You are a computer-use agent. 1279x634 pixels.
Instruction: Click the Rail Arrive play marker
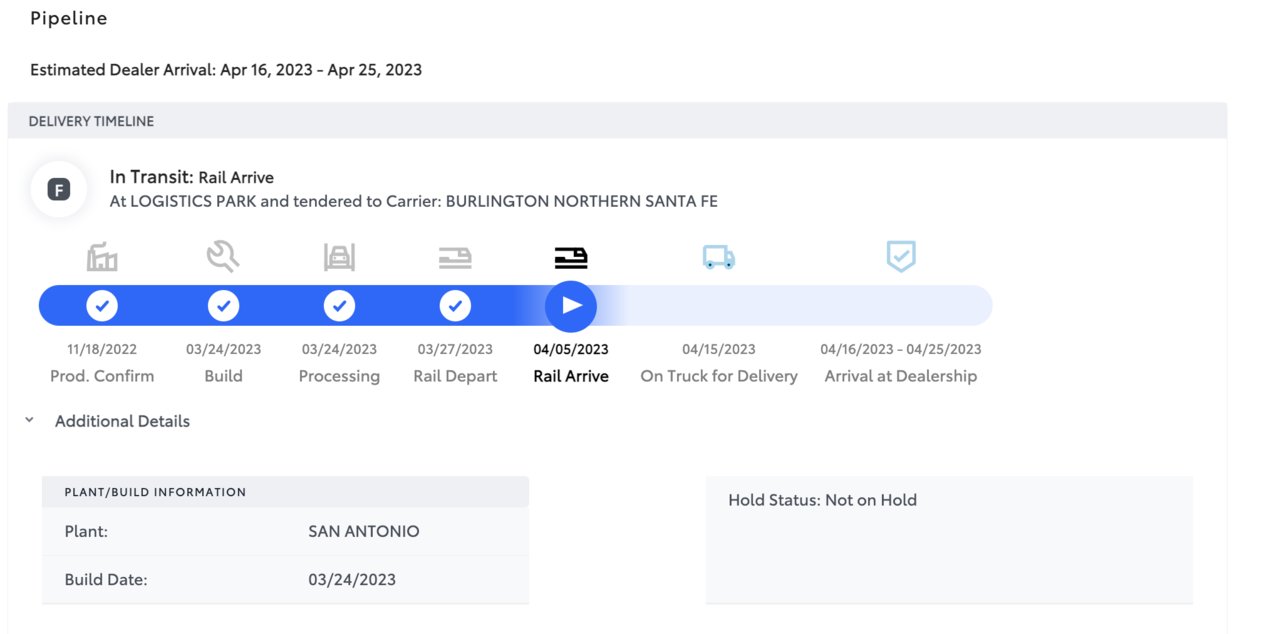pyautogui.click(x=571, y=305)
